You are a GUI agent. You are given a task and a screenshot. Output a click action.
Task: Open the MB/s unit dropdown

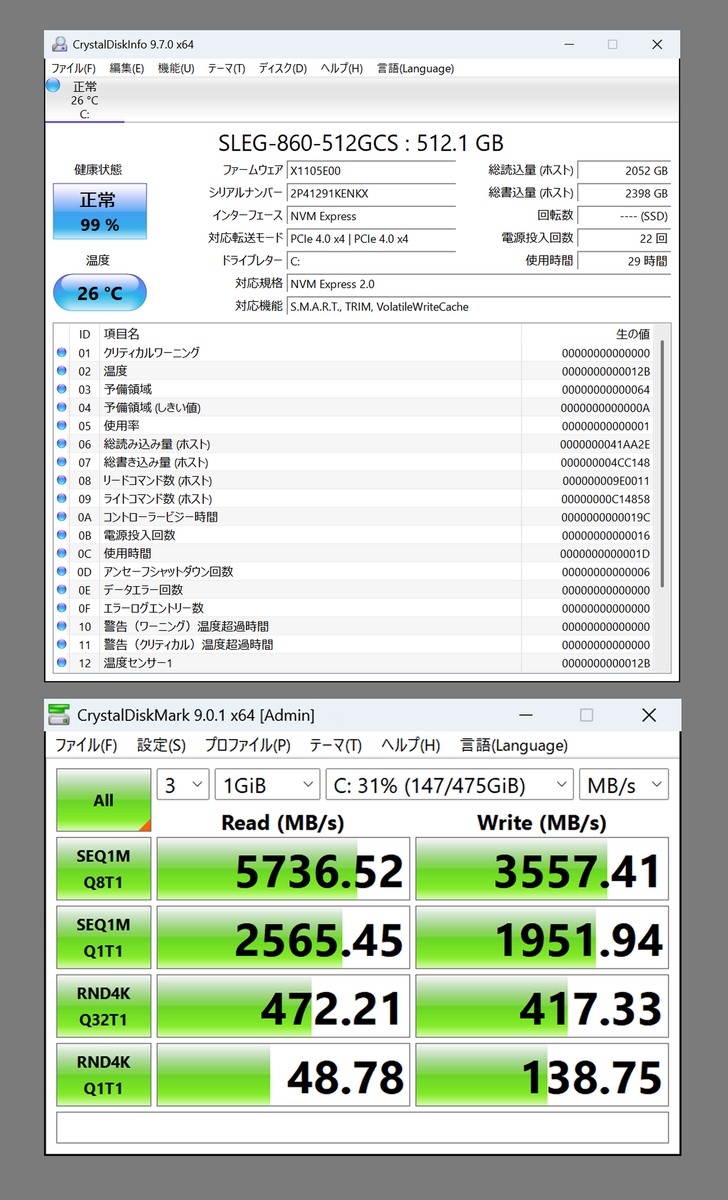coord(624,785)
